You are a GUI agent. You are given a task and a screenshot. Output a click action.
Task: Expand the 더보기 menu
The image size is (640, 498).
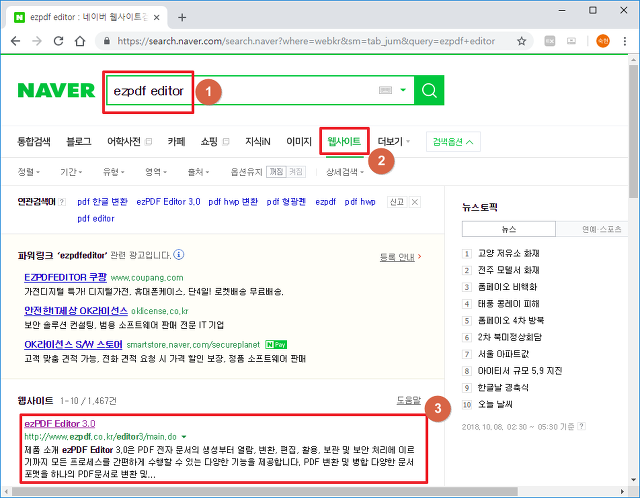coord(393,142)
